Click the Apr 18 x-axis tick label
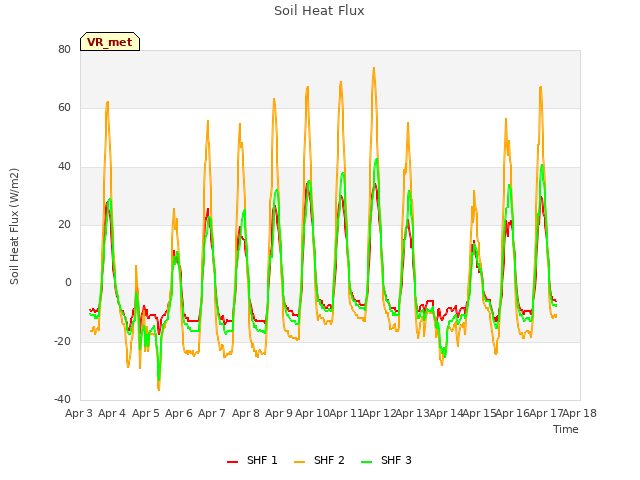Viewport: 640px width, 480px height. coord(580,413)
